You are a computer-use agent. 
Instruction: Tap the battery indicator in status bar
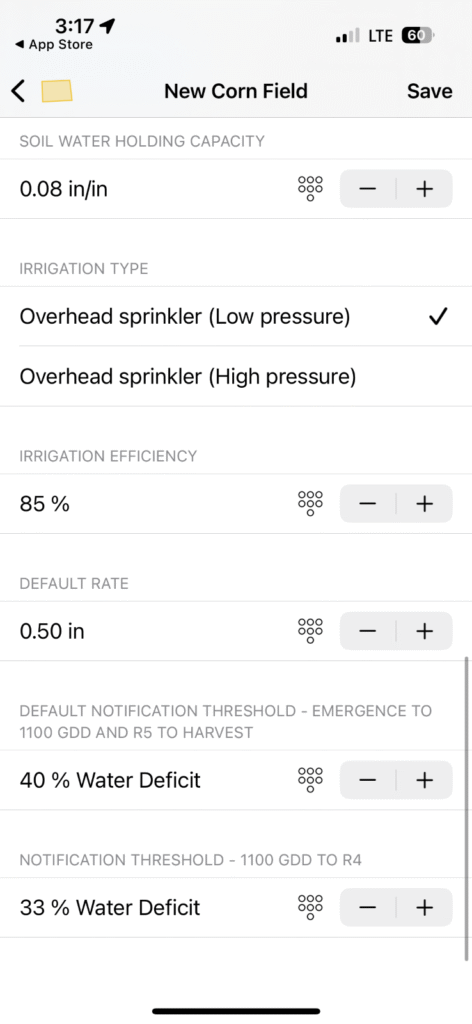[x=418, y=36]
